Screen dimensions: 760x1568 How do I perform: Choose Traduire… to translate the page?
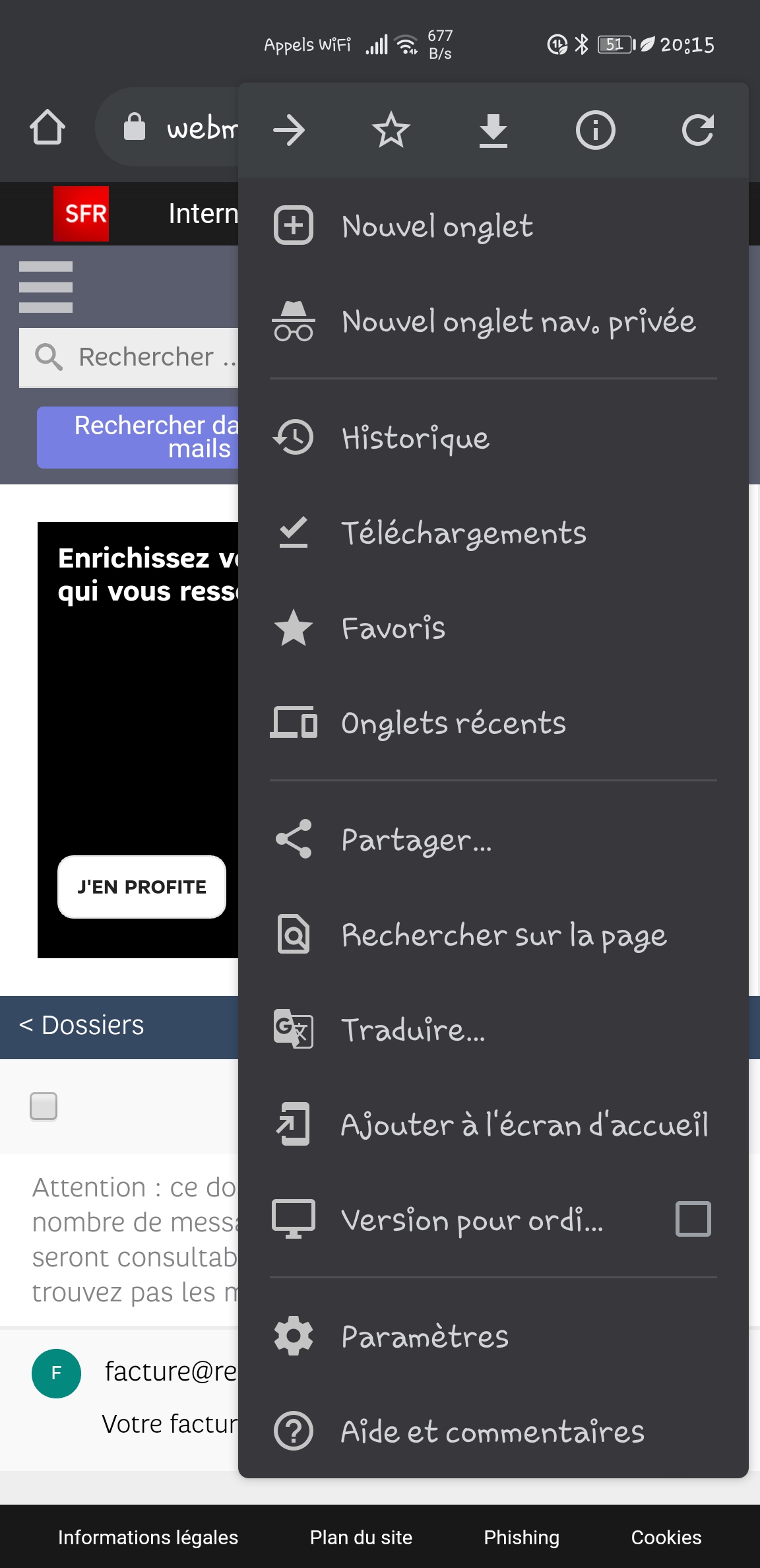(x=413, y=1029)
